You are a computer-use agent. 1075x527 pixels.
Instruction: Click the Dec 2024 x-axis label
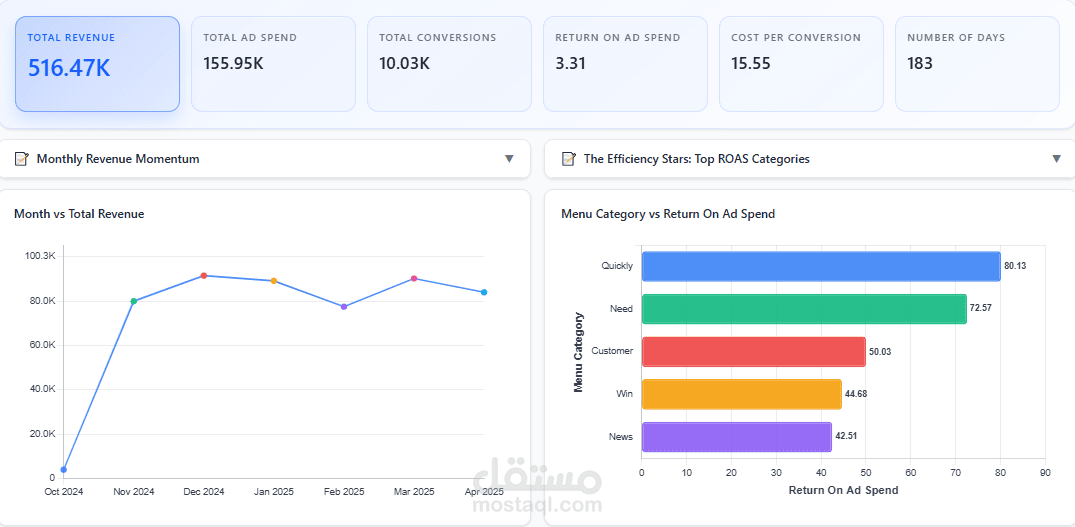pyautogui.click(x=204, y=491)
